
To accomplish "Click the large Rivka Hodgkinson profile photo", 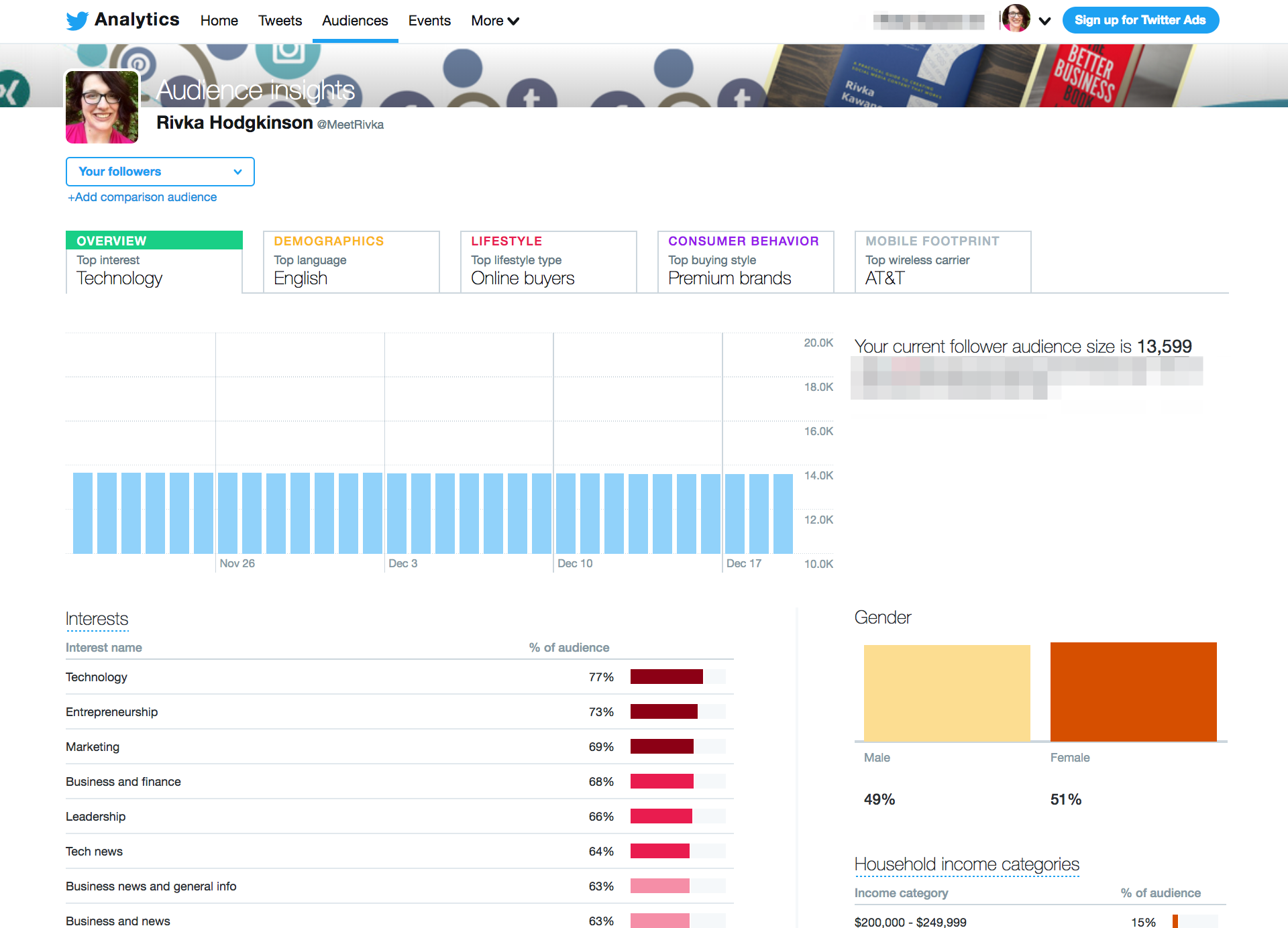I will (102, 107).
